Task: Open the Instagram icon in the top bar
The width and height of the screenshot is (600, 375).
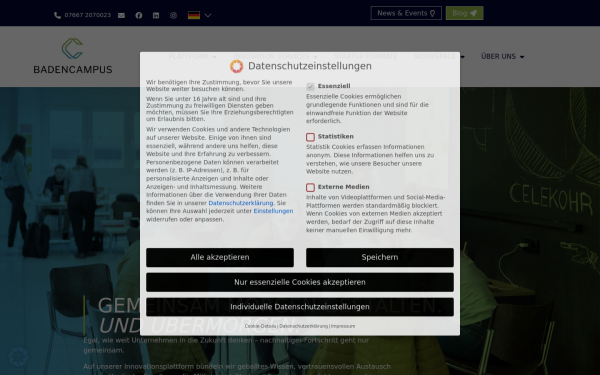Action: pyautogui.click(x=173, y=15)
